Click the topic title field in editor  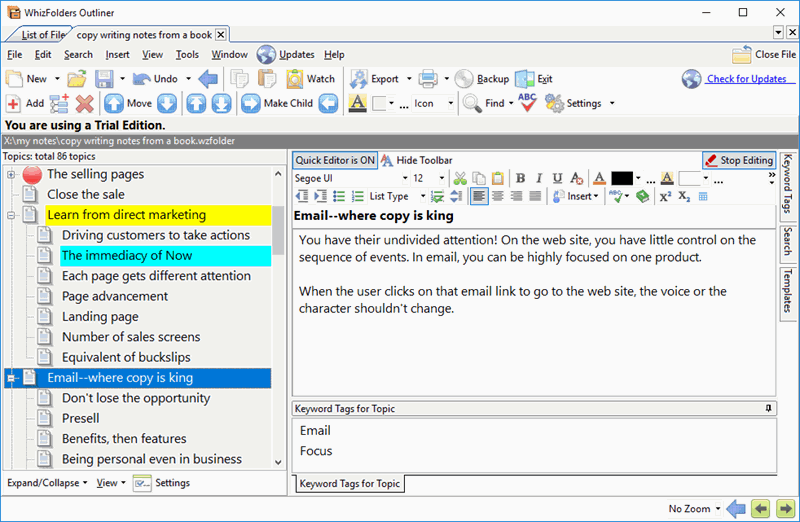tap(534, 216)
